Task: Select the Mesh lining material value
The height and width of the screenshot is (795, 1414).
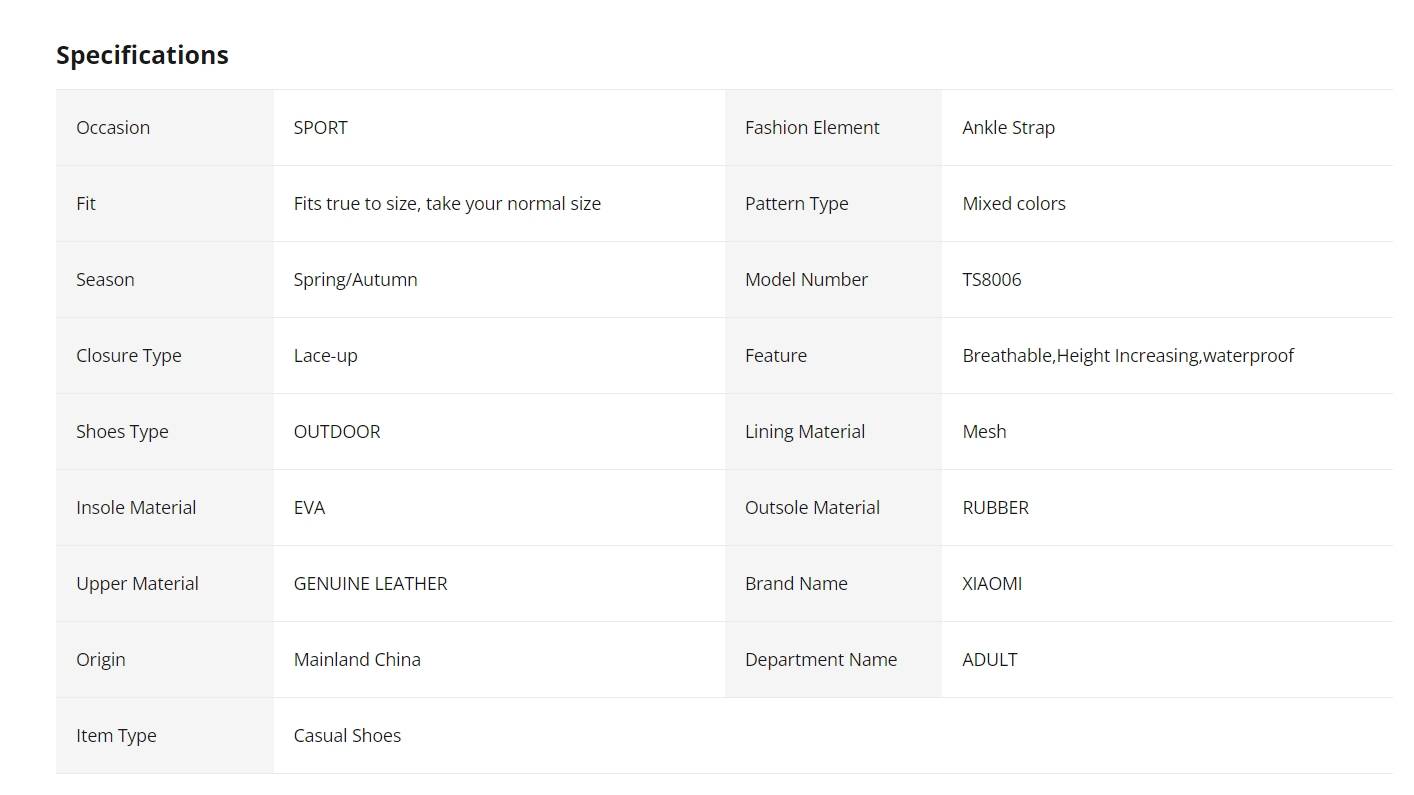Action: 985,432
